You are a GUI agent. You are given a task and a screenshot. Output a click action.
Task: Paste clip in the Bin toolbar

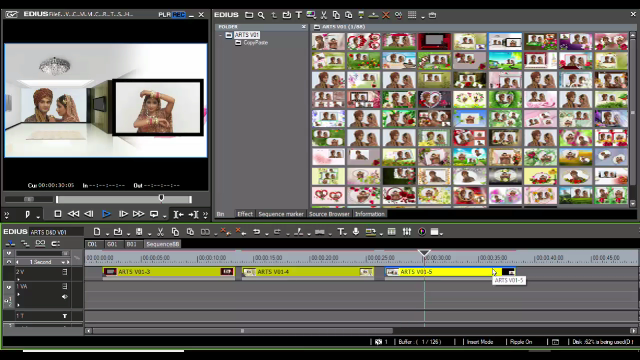click(349, 15)
